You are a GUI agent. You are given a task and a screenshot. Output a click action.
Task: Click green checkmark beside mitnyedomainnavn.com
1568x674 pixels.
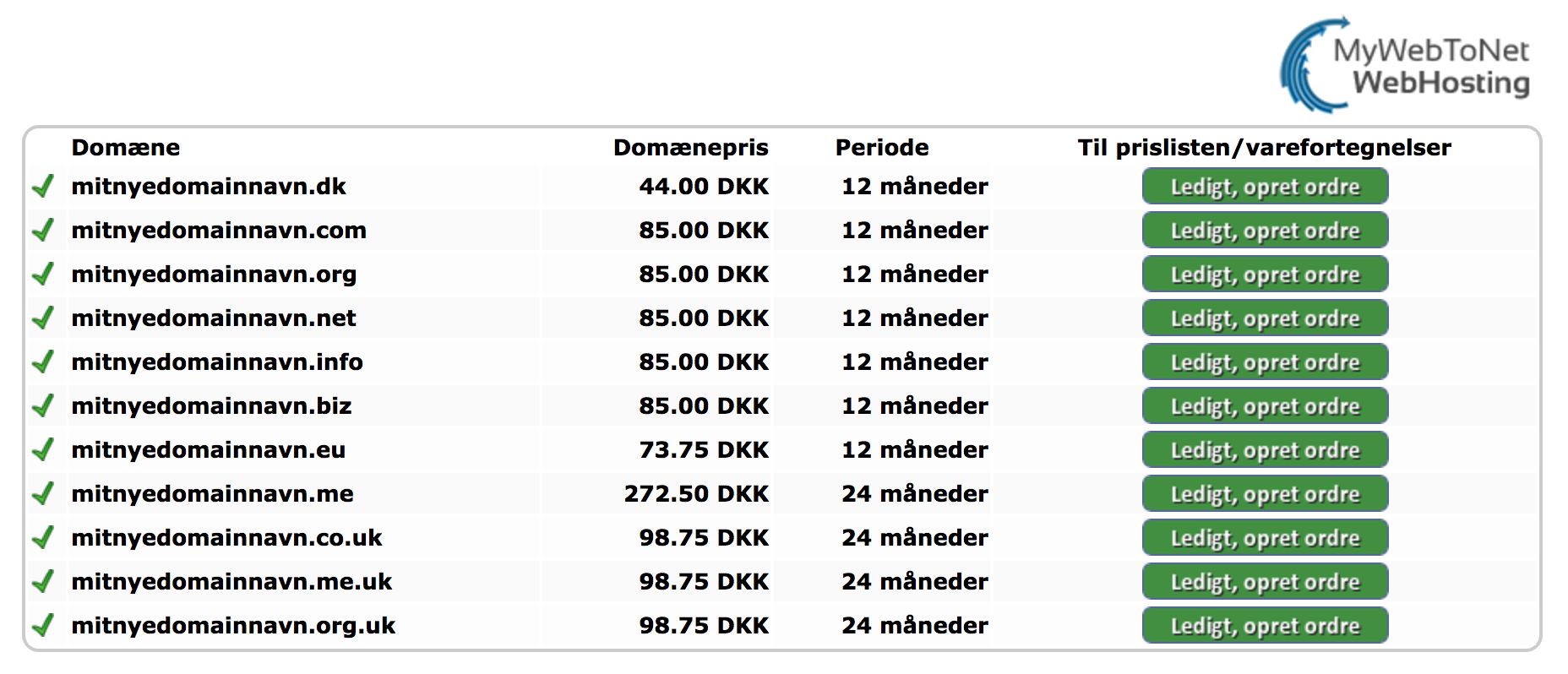click(43, 230)
